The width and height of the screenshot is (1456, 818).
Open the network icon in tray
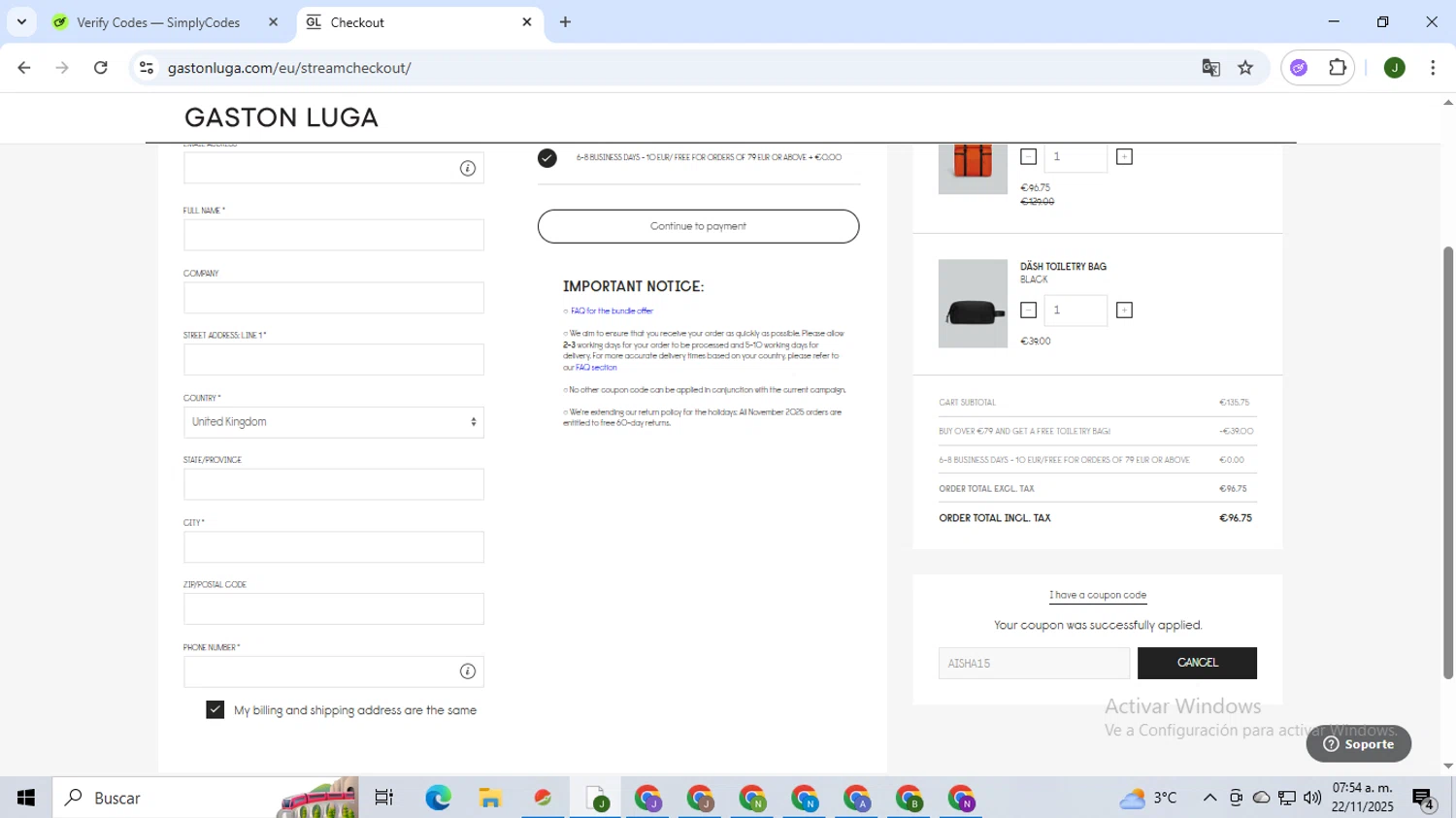click(x=1287, y=798)
